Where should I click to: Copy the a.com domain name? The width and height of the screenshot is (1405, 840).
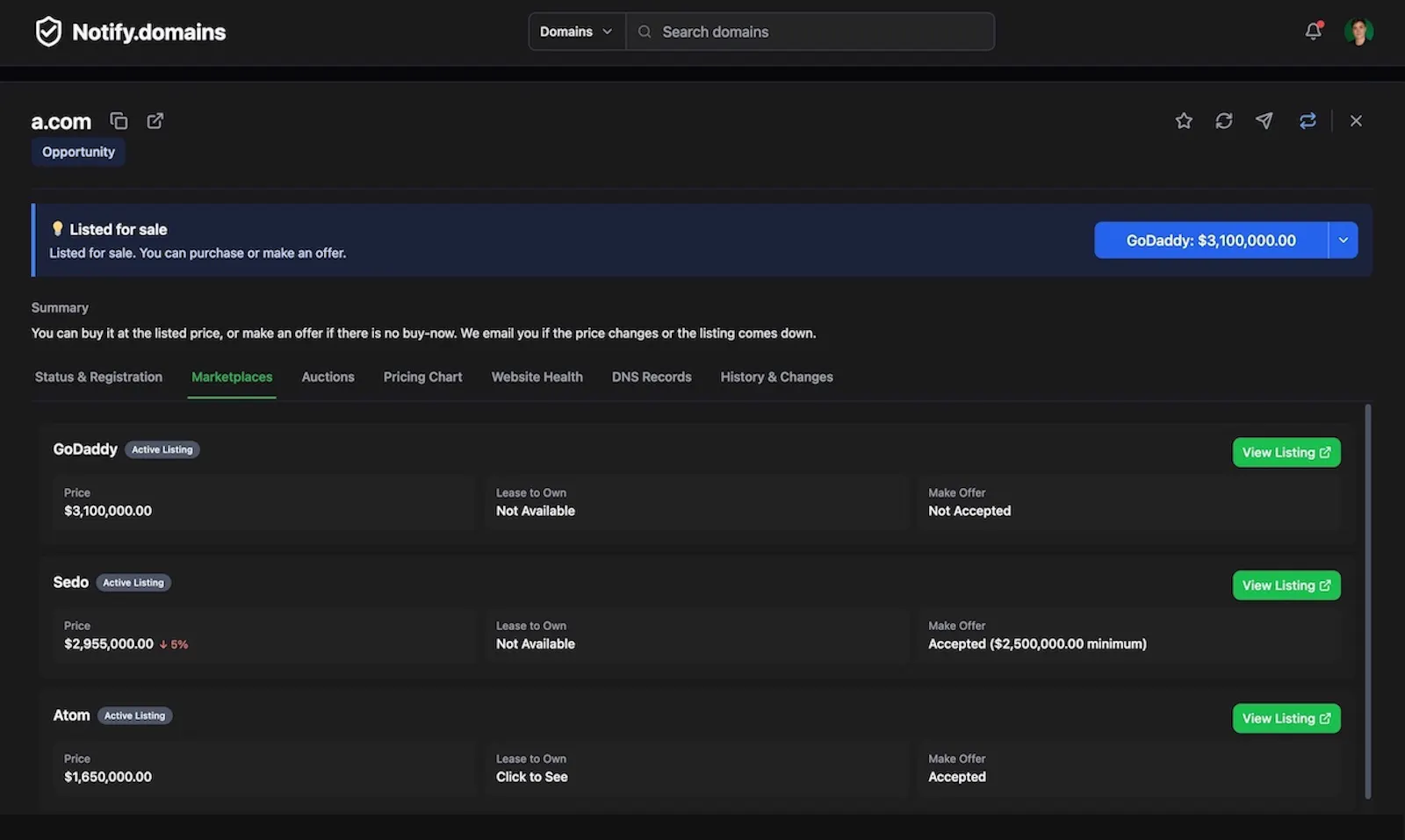click(119, 121)
